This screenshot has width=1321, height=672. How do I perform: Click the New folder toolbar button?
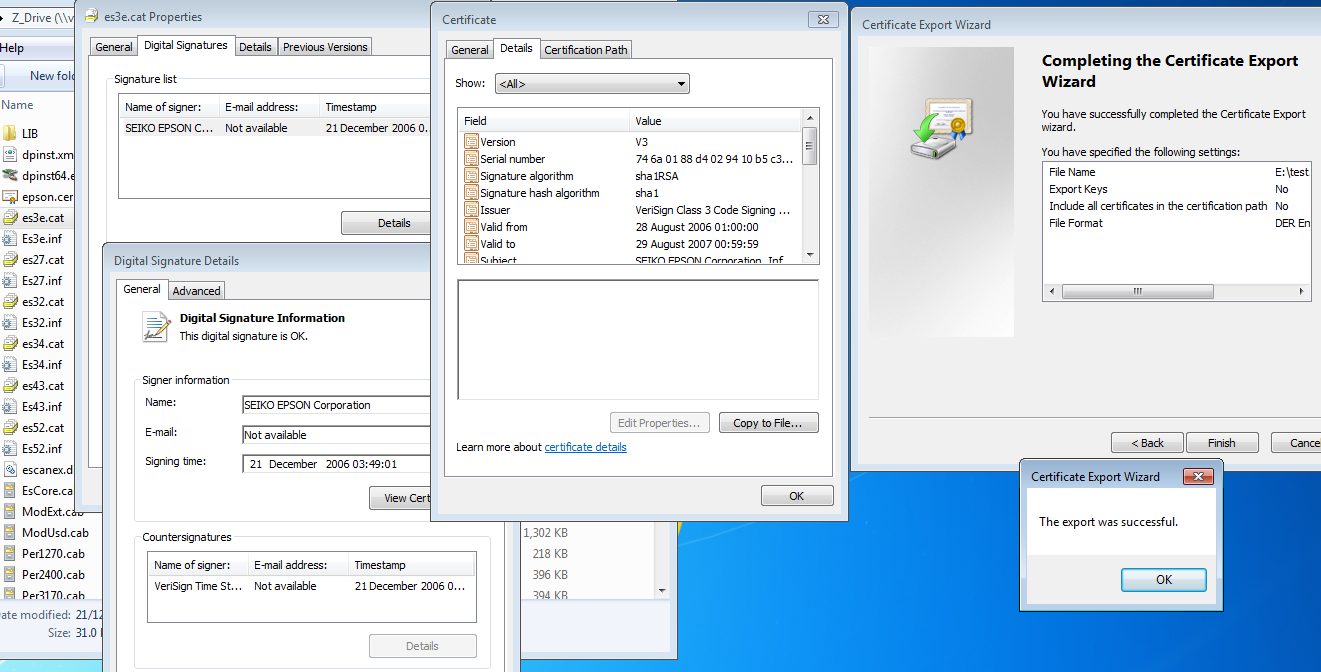51,75
